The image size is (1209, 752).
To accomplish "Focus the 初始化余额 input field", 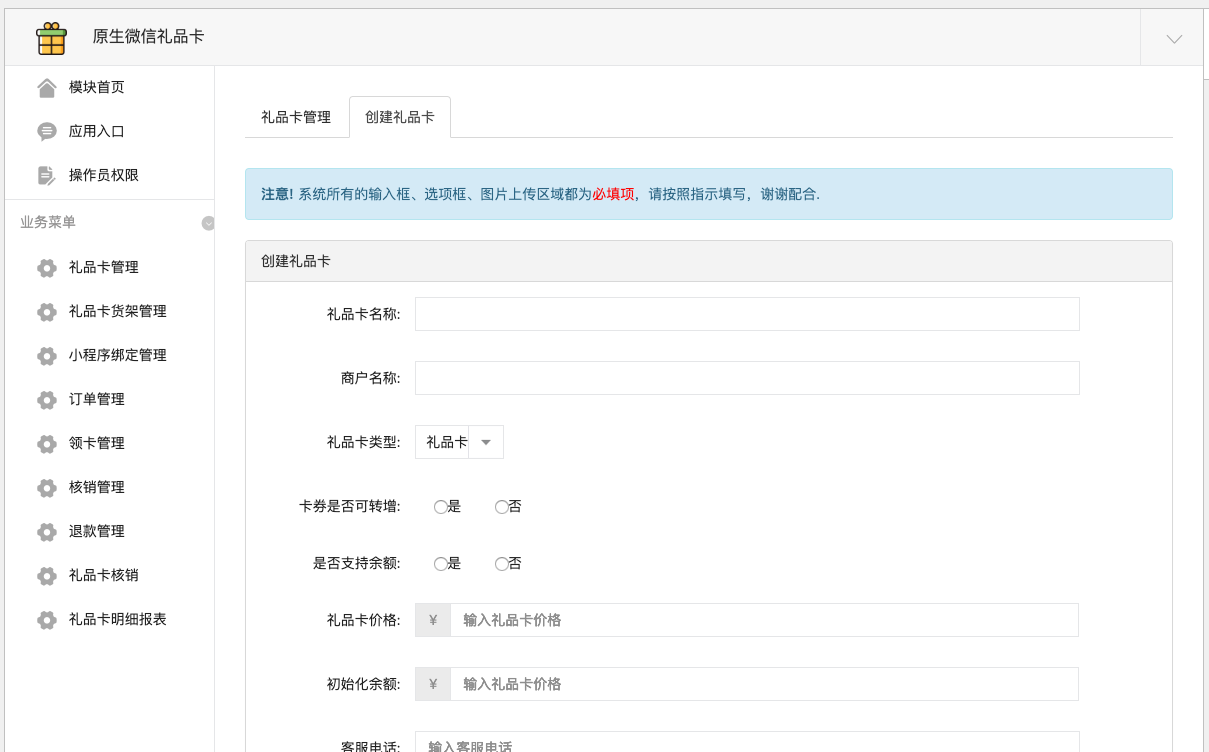I will click(x=764, y=684).
